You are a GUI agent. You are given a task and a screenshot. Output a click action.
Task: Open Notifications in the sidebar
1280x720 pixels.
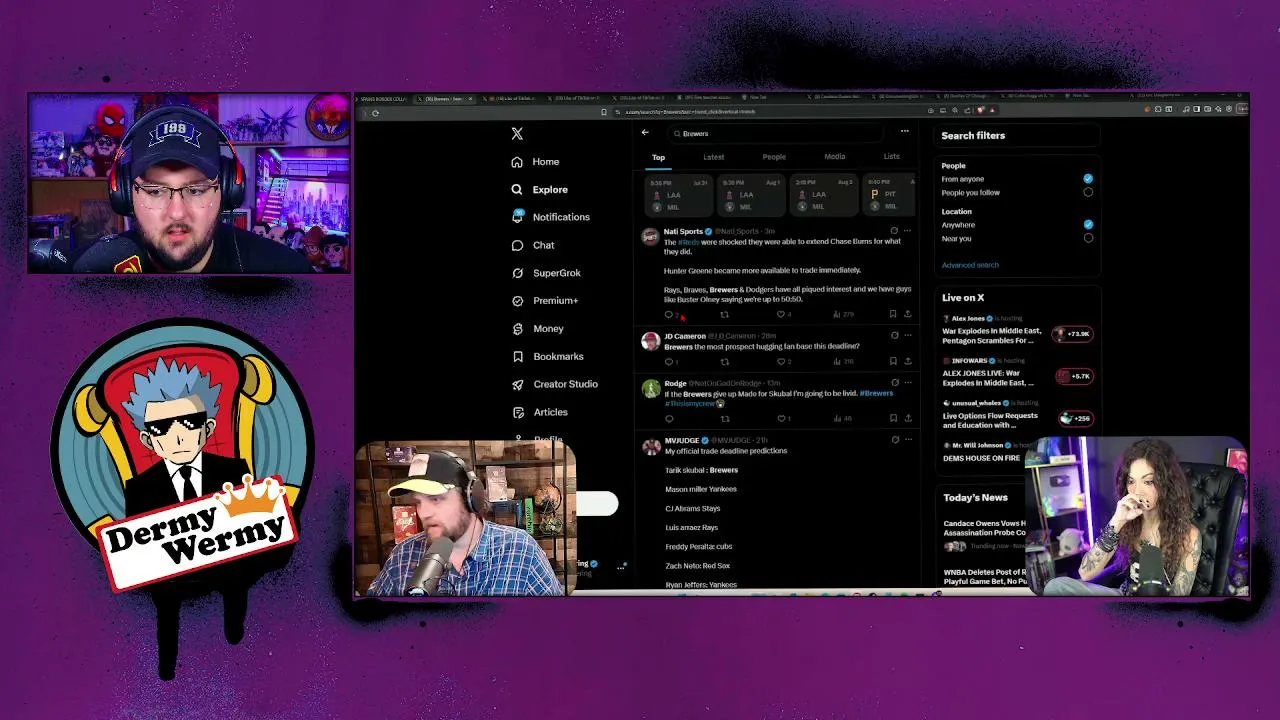[550, 217]
